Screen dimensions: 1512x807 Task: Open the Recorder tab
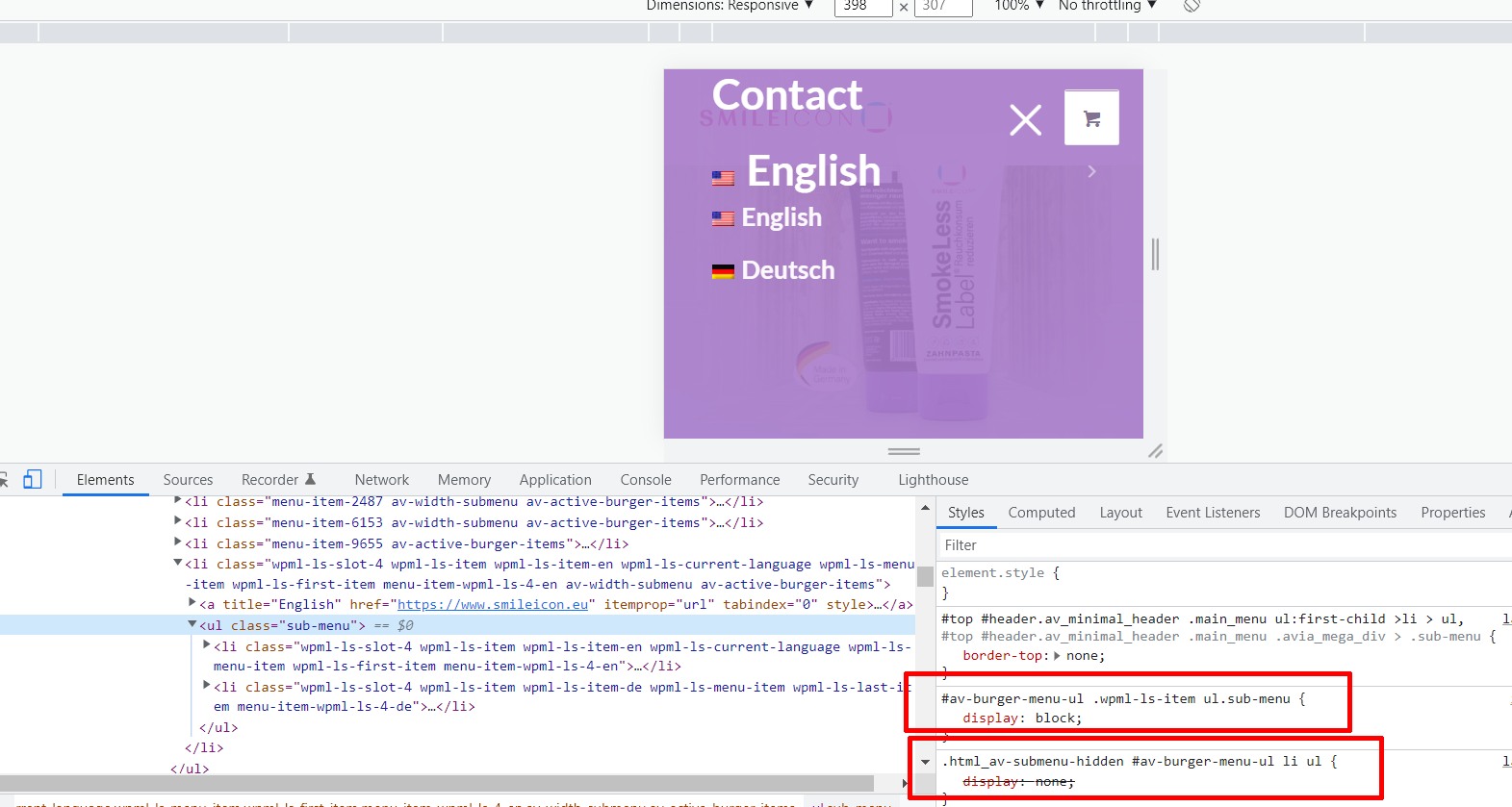coord(278,480)
